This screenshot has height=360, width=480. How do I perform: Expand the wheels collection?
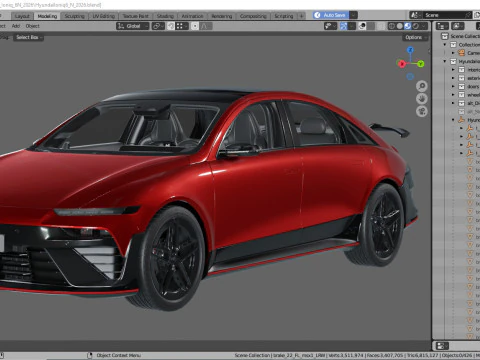tap(453, 95)
